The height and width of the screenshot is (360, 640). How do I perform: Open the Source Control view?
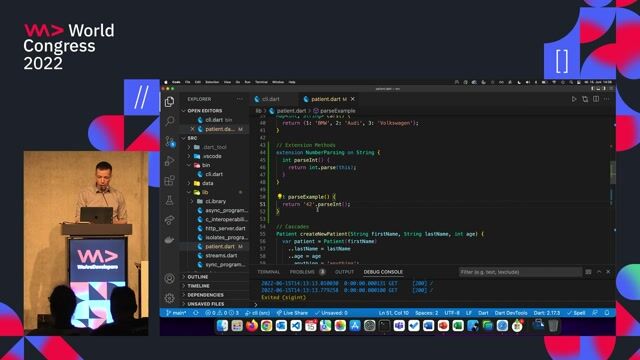169,141
